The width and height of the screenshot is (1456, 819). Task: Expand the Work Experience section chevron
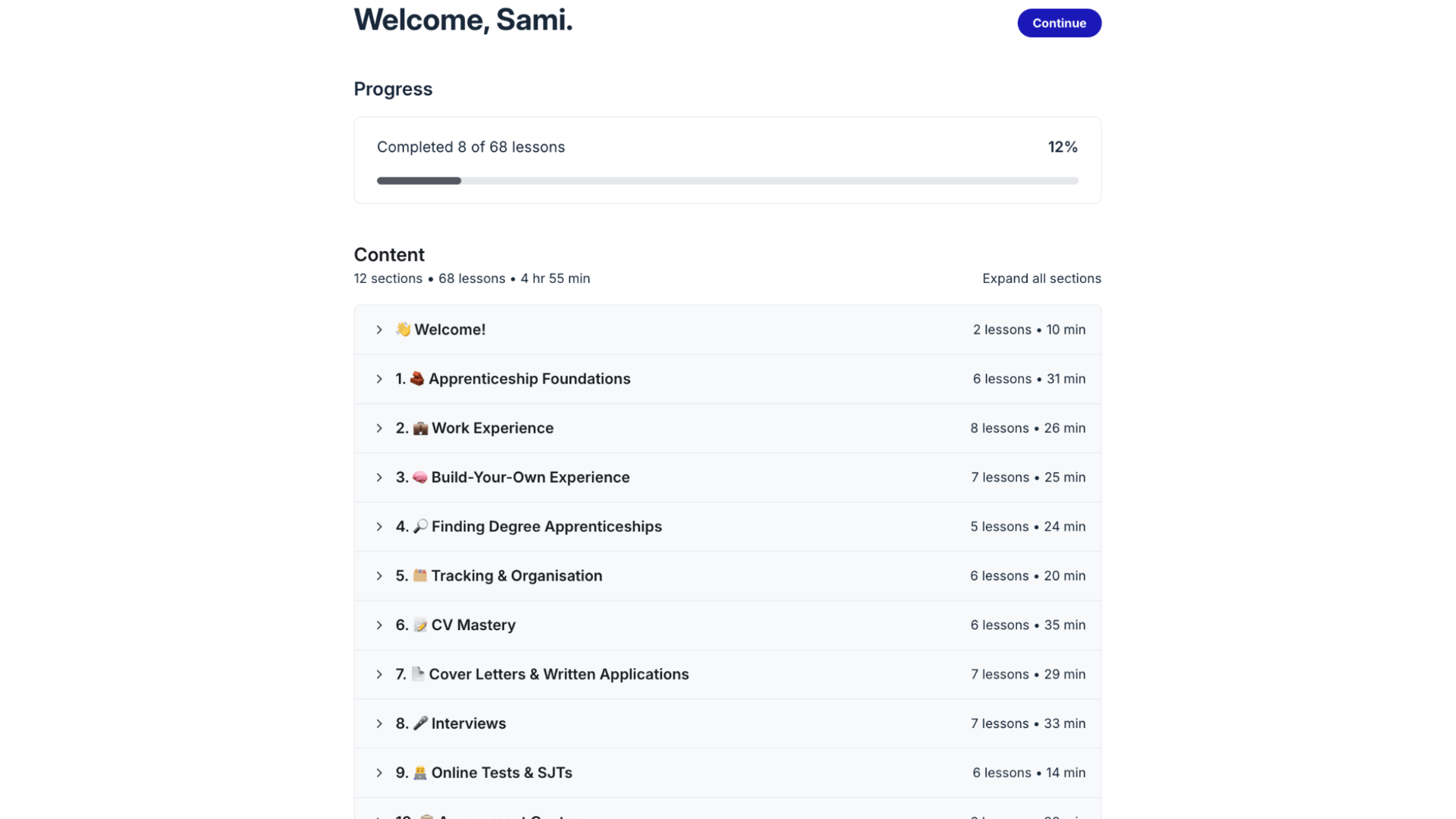[x=379, y=428]
